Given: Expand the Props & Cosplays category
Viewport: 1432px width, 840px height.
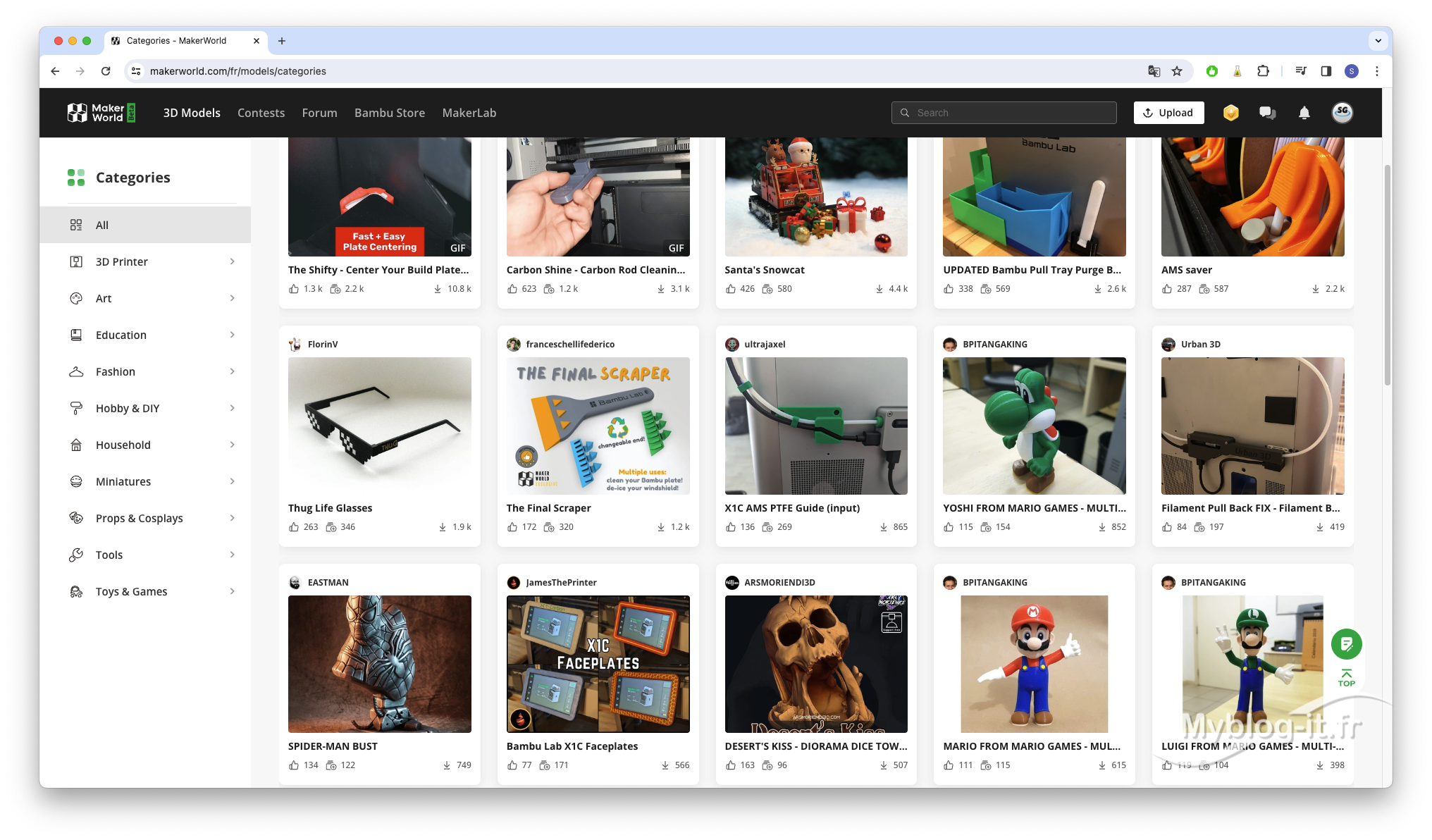Looking at the screenshot, I should (232, 518).
